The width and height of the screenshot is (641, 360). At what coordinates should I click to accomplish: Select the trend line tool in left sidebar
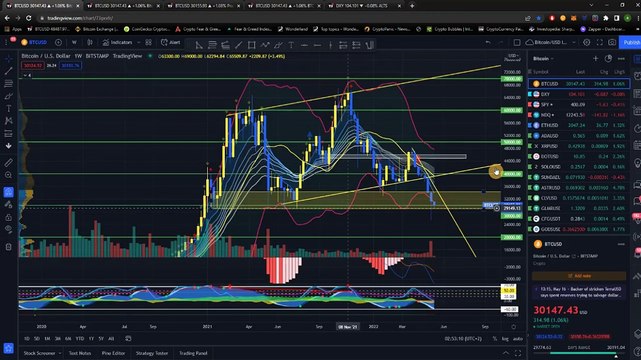pos(9,71)
